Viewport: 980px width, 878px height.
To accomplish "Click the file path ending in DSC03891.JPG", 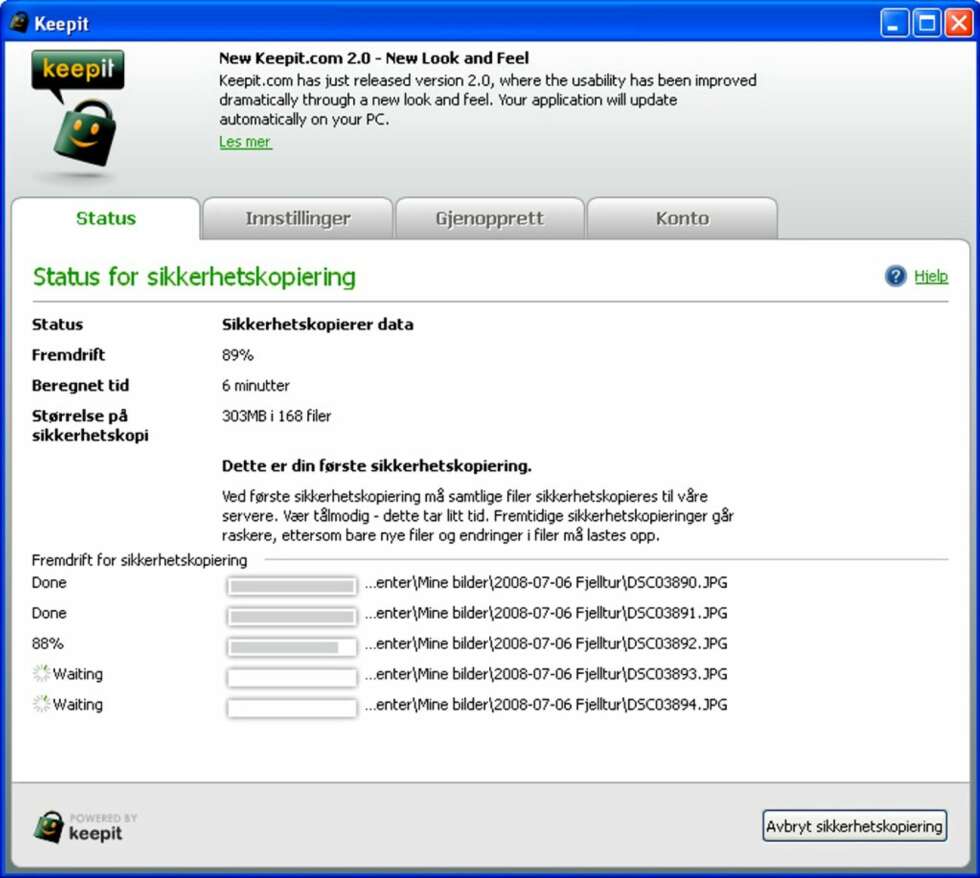I will (546, 613).
